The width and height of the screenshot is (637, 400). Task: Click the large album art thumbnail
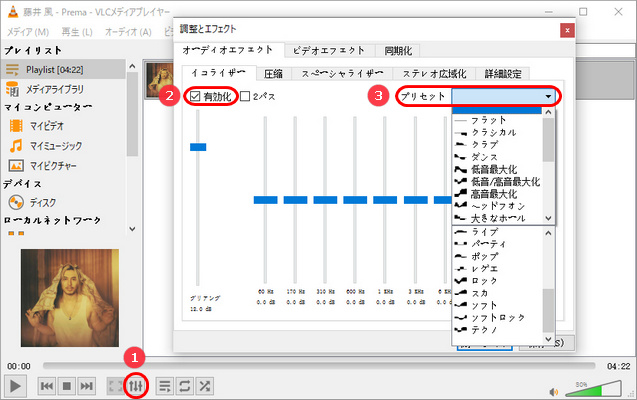click(x=70, y=298)
